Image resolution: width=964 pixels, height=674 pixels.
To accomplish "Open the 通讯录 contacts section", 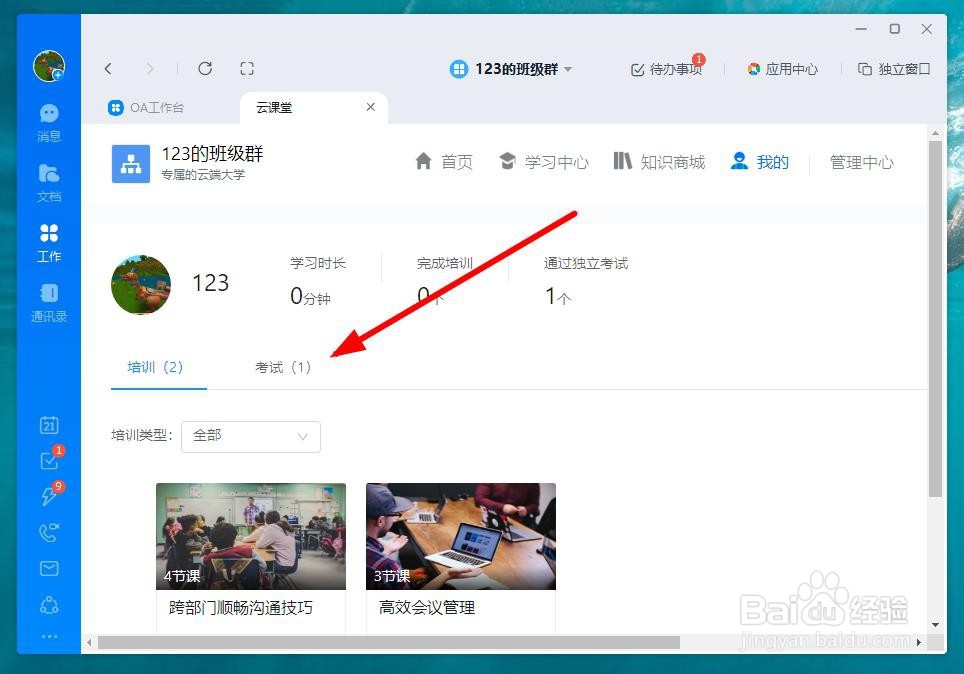I will click(x=49, y=303).
